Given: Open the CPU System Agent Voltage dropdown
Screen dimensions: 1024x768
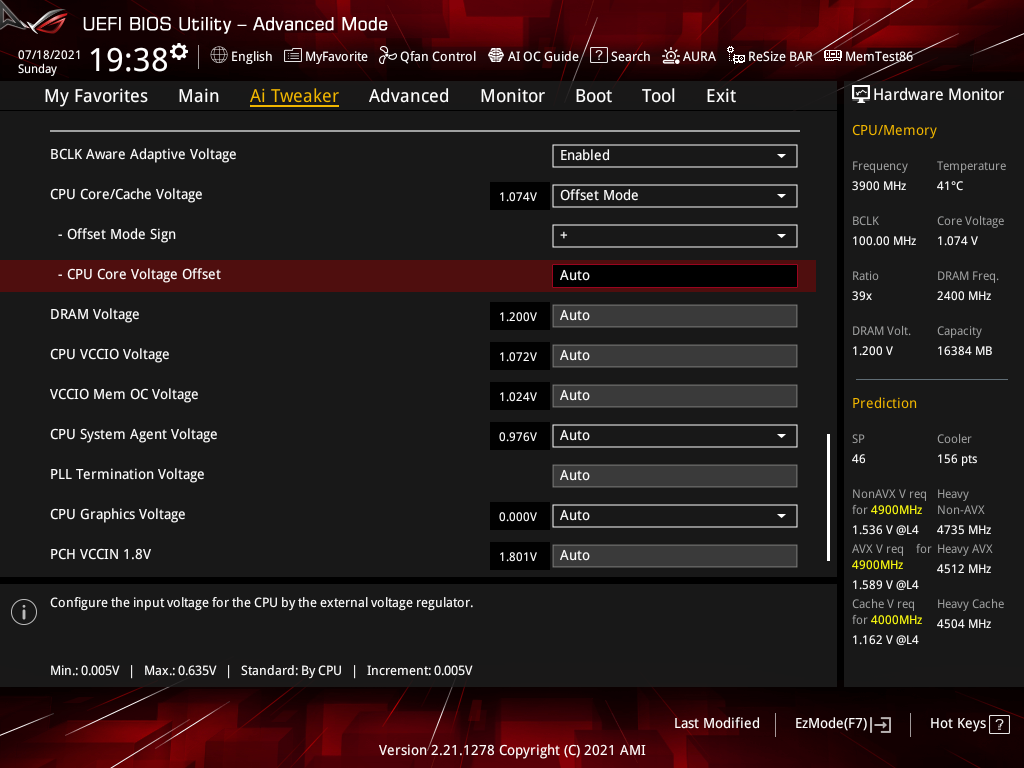Looking at the screenshot, I should pos(674,436).
